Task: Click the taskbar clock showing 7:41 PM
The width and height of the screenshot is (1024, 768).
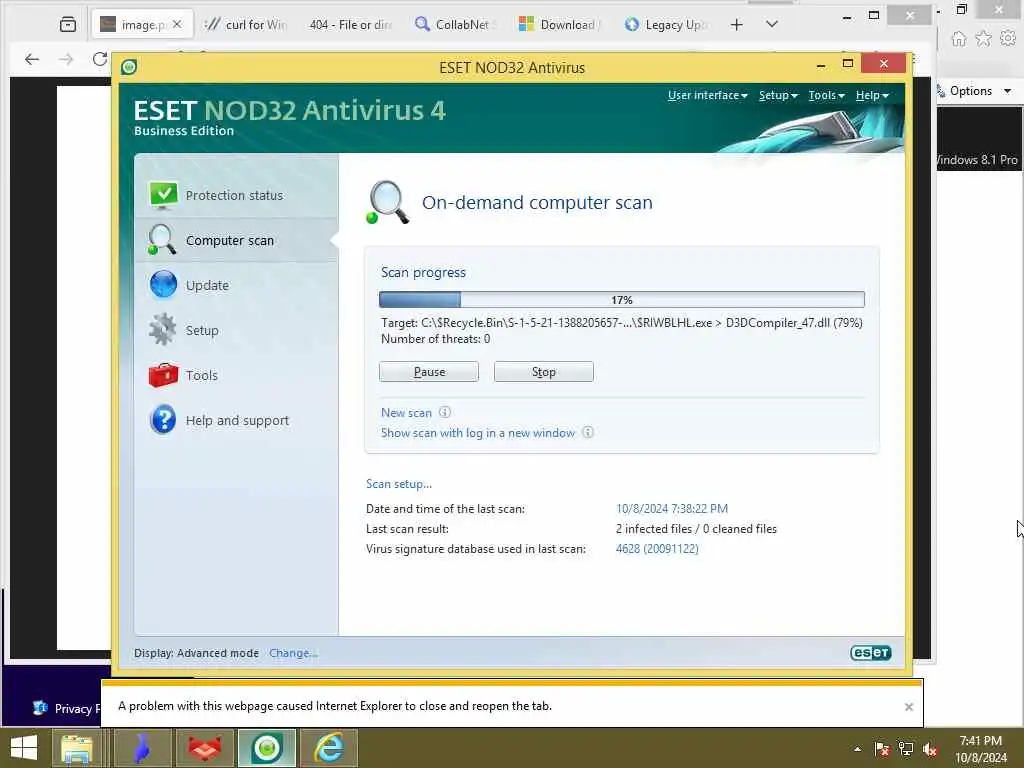Action: (981, 749)
